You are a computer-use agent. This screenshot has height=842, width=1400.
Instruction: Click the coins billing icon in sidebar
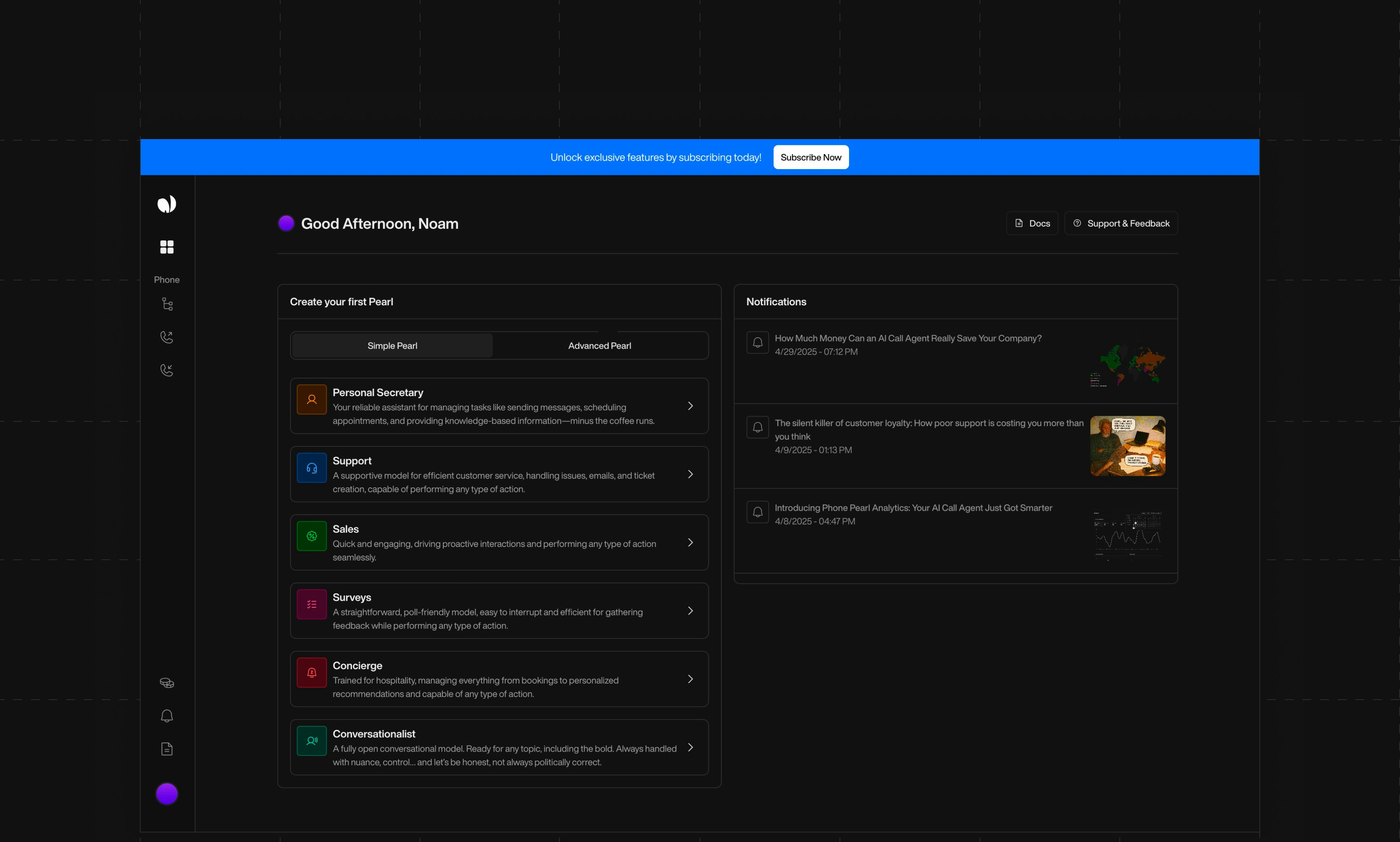pyautogui.click(x=166, y=682)
